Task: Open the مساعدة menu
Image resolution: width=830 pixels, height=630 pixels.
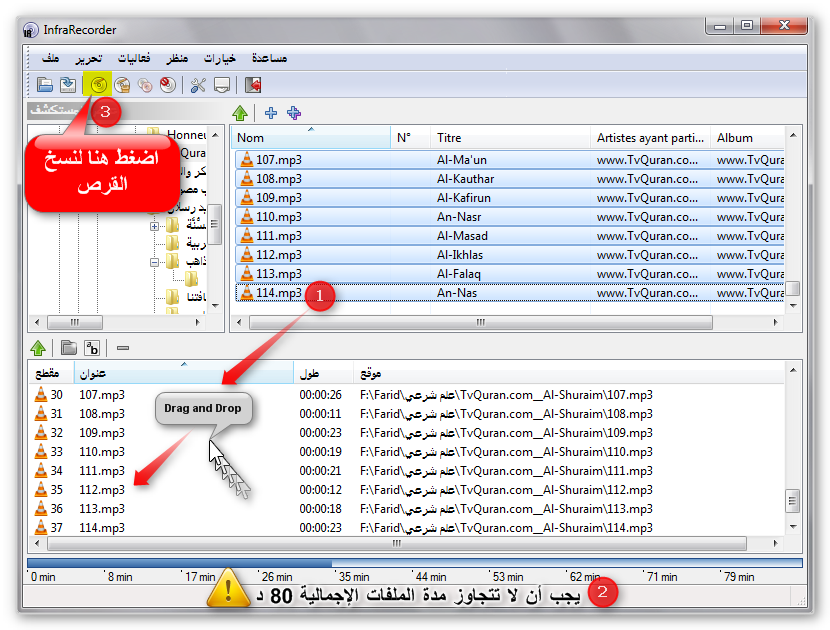Action: click(x=269, y=58)
